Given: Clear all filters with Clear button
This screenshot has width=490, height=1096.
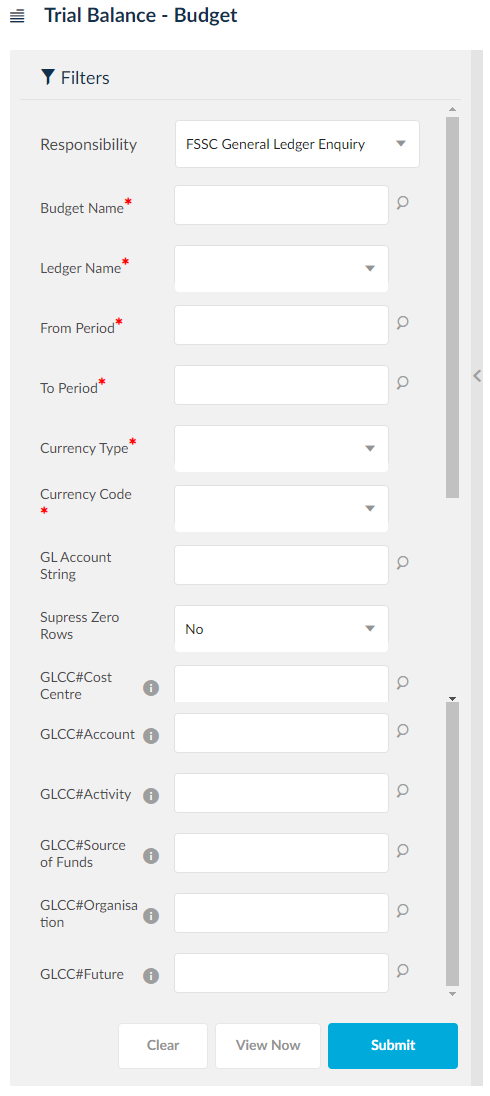Looking at the screenshot, I should point(163,1046).
